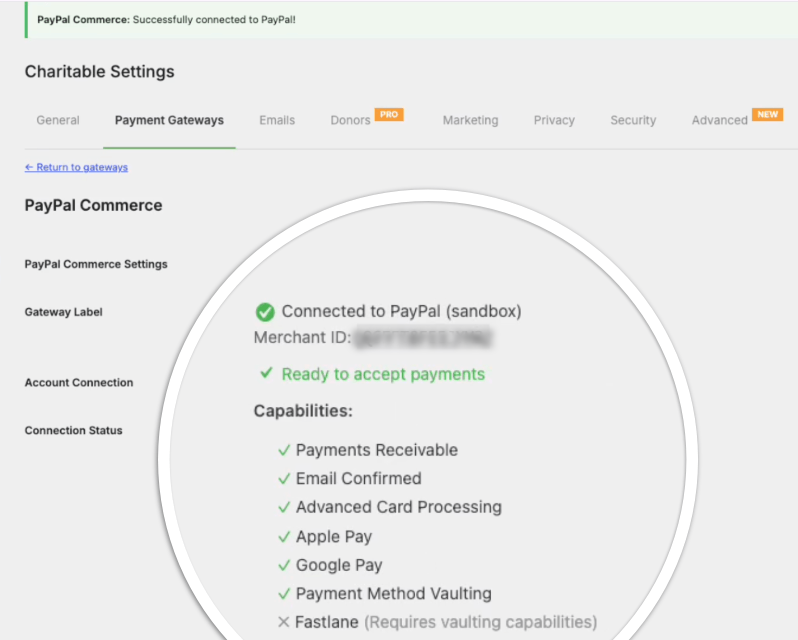Screen dimensions: 798x640
Task: Click the 'PayPal Commerce Settings' label
Action: pyautogui.click(x=96, y=264)
